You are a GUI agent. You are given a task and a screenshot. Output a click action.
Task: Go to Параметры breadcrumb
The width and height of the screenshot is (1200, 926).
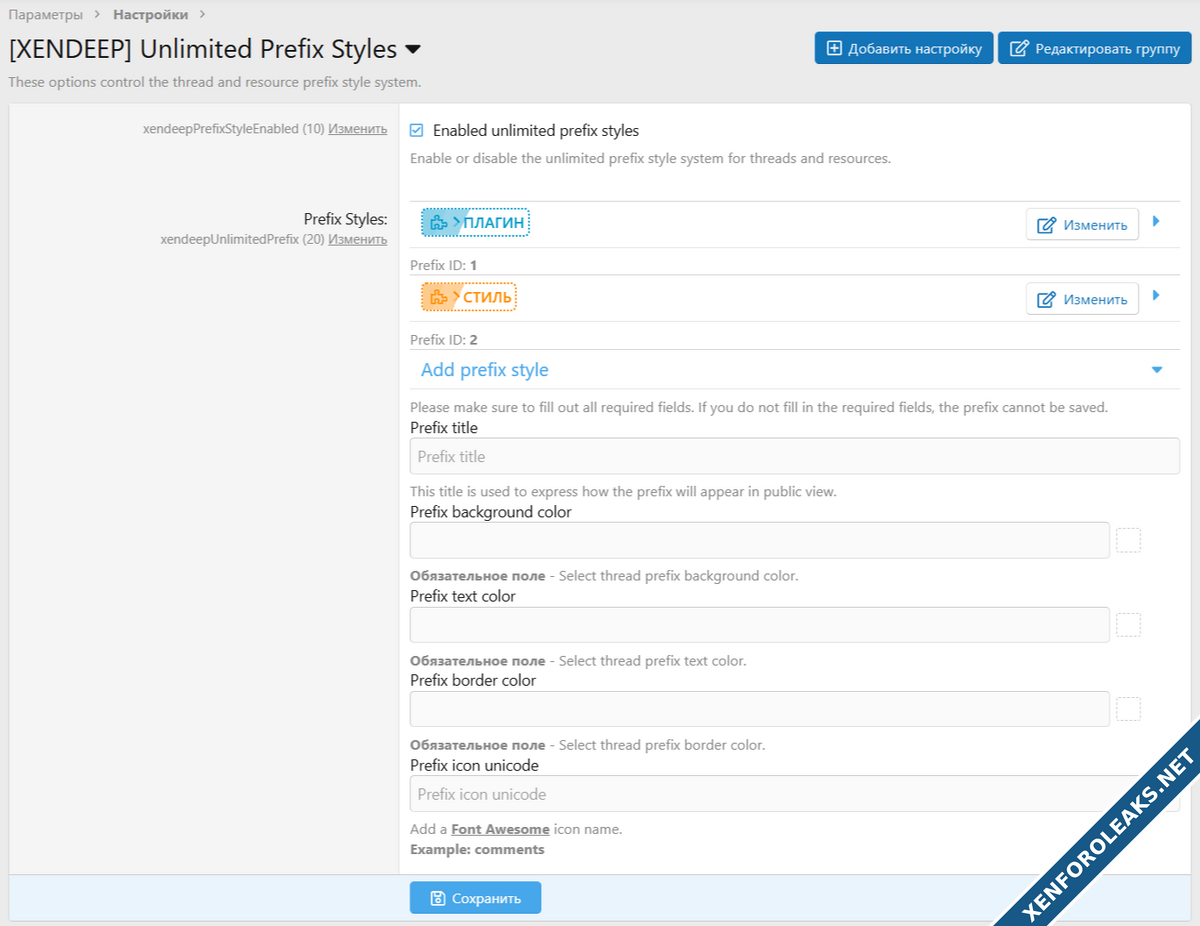coord(46,15)
